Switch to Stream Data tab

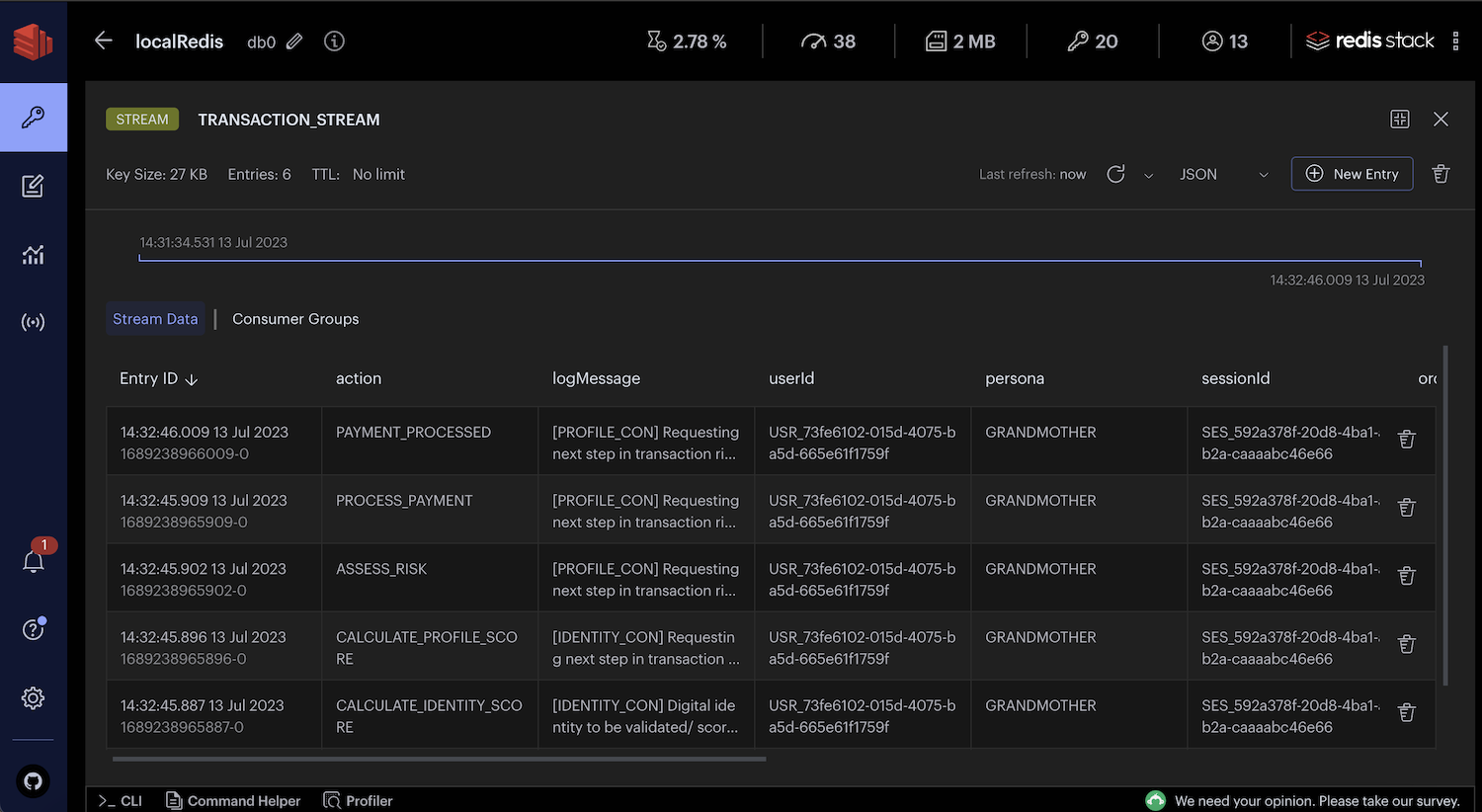click(155, 319)
